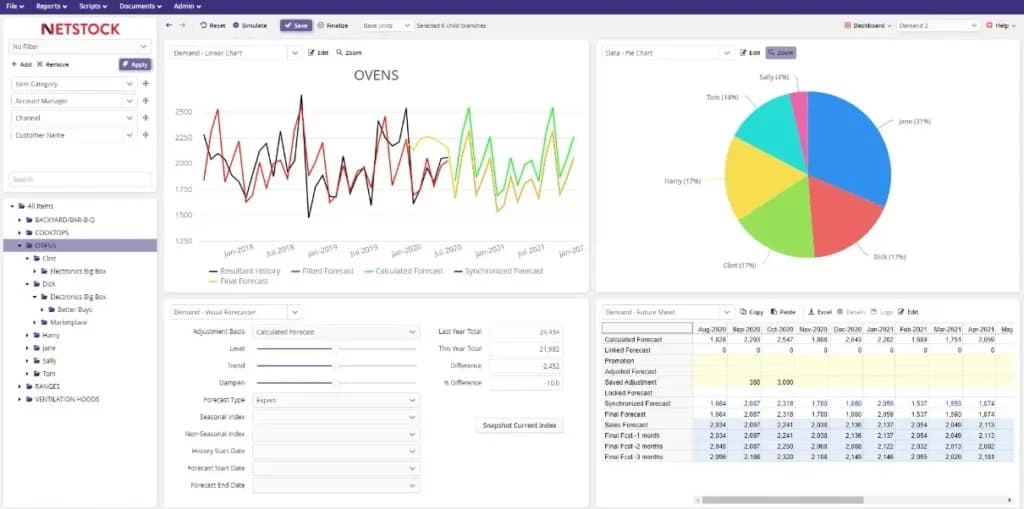This screenshot has width=1024, height=509.
Task: Run Simulate from the toolbar
Action: point(249,25)
